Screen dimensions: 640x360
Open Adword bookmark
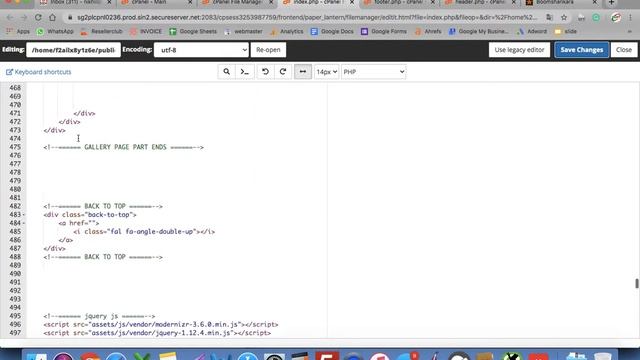tap(532, 31)
